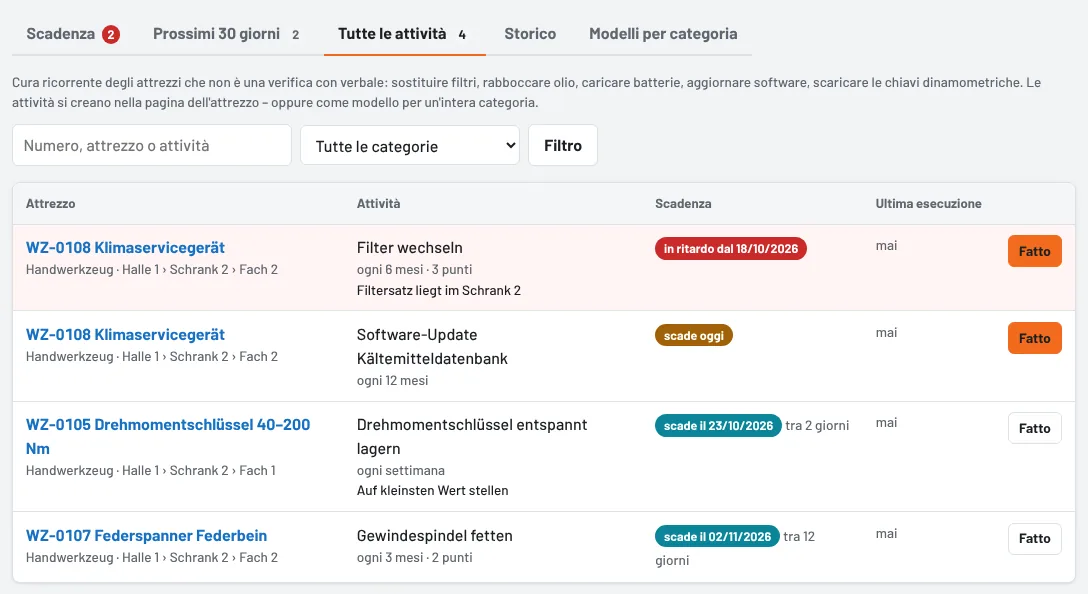Click the 'scade il 02/11/2026' badge

pos(717,536)
